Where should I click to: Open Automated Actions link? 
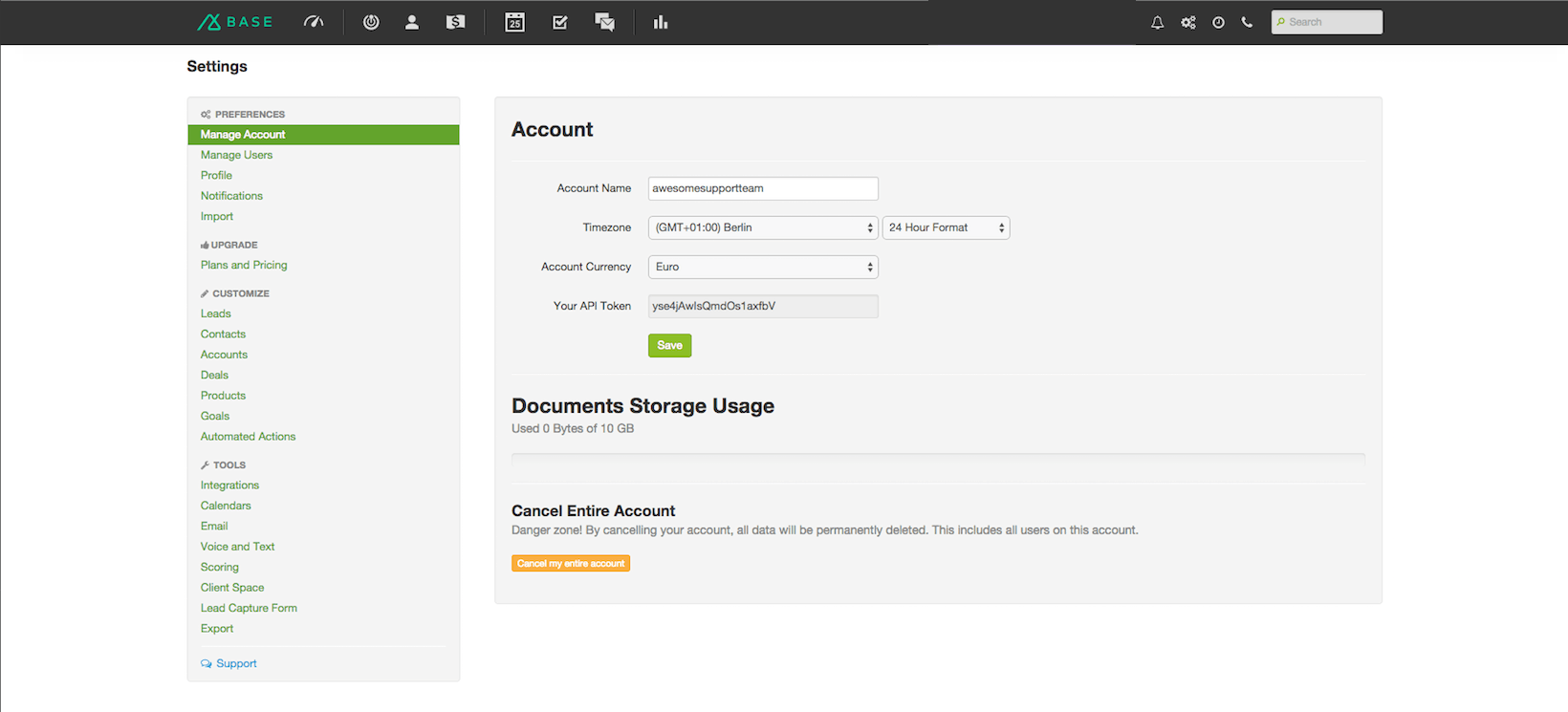point(248,437)
